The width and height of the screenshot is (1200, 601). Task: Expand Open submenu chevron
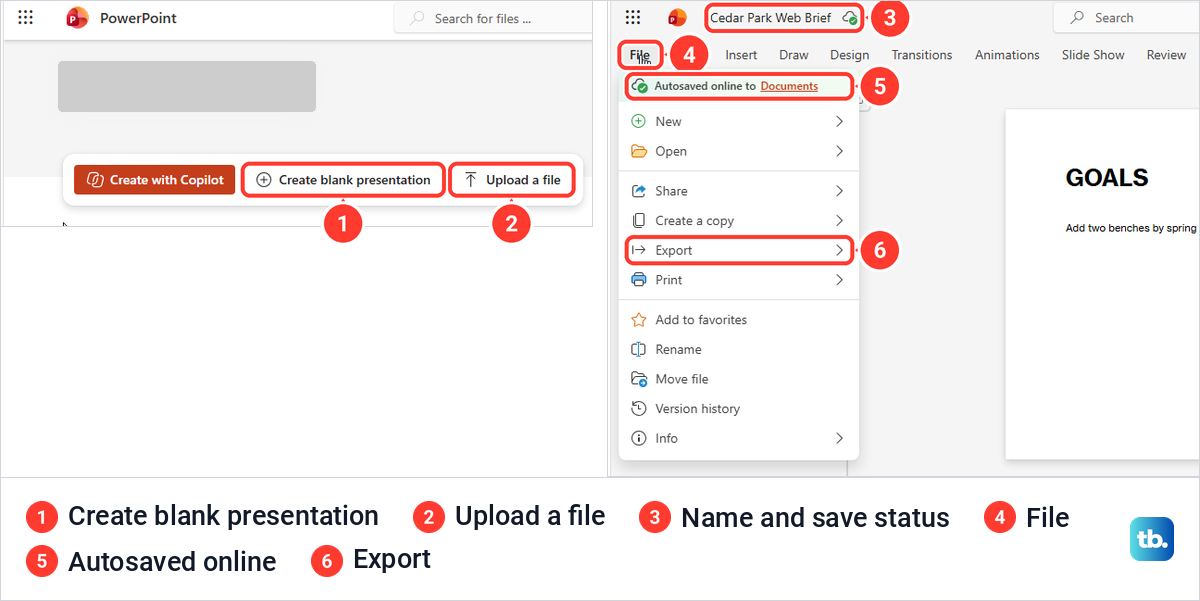click(x=839, y=151)
